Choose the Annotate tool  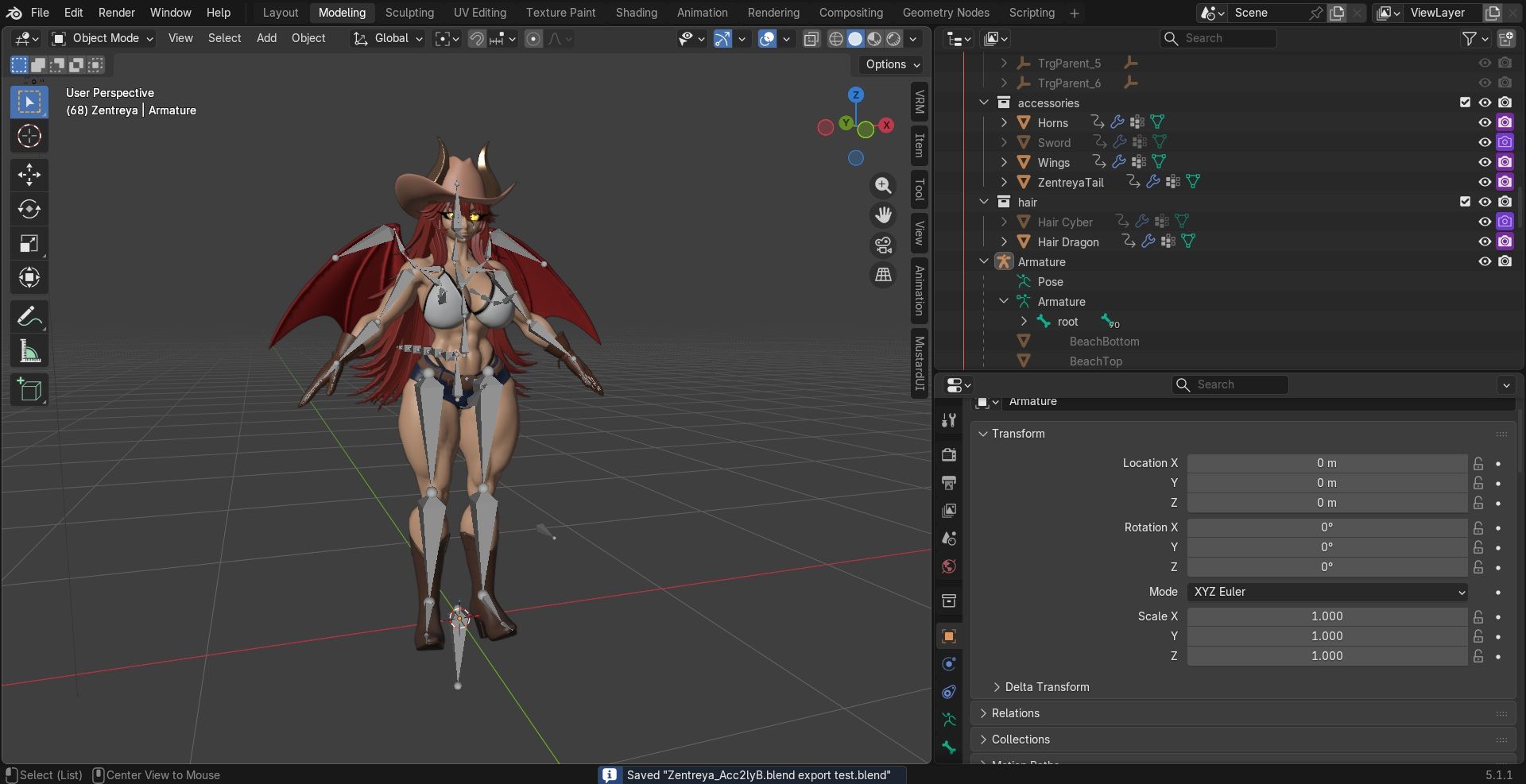click(29, 317)
